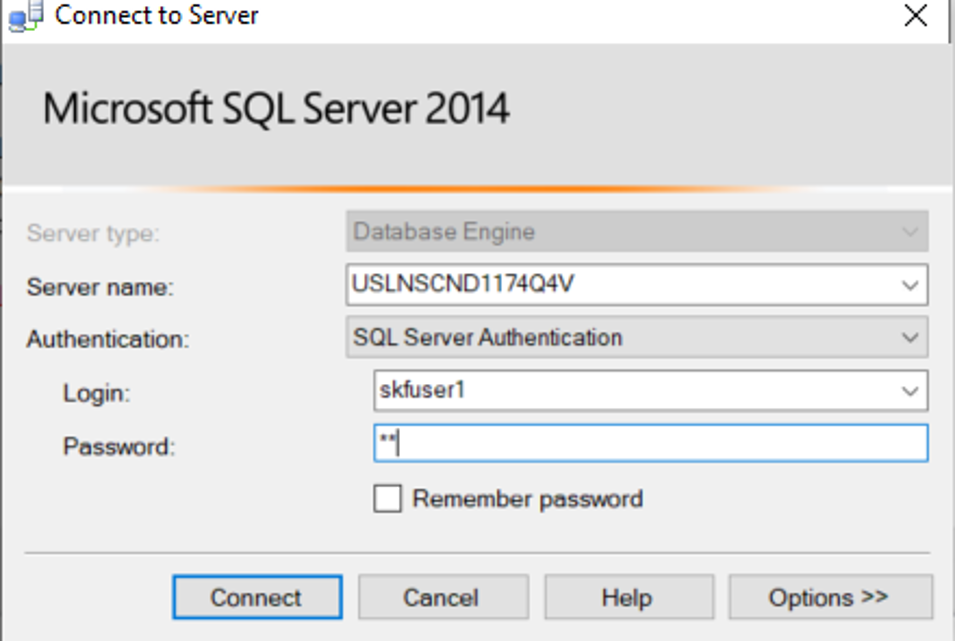Click the Connect to Server title icon
The image size is (955, 641).
(26, 16)
